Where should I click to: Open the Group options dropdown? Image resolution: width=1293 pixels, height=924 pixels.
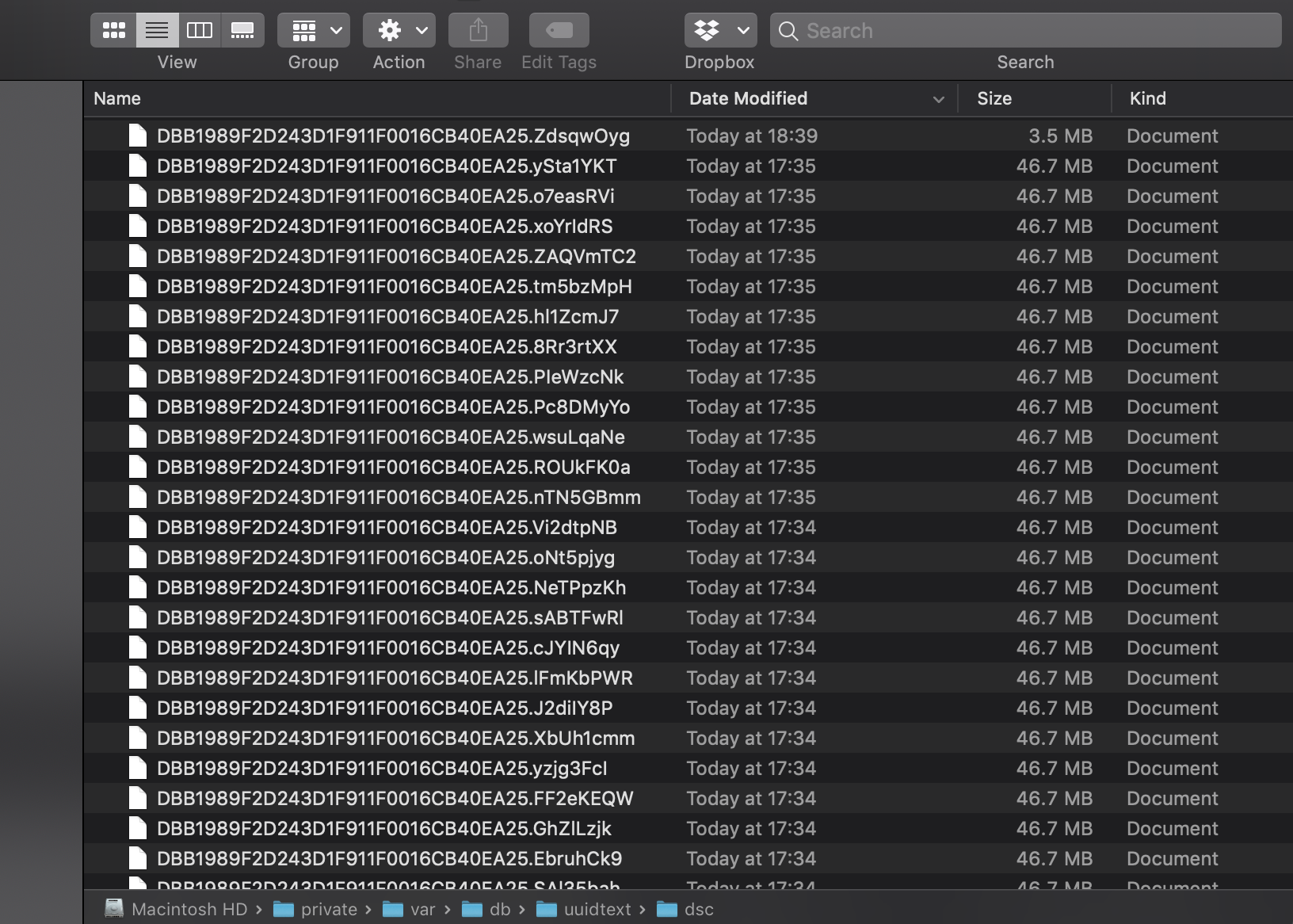pos(314,31)
